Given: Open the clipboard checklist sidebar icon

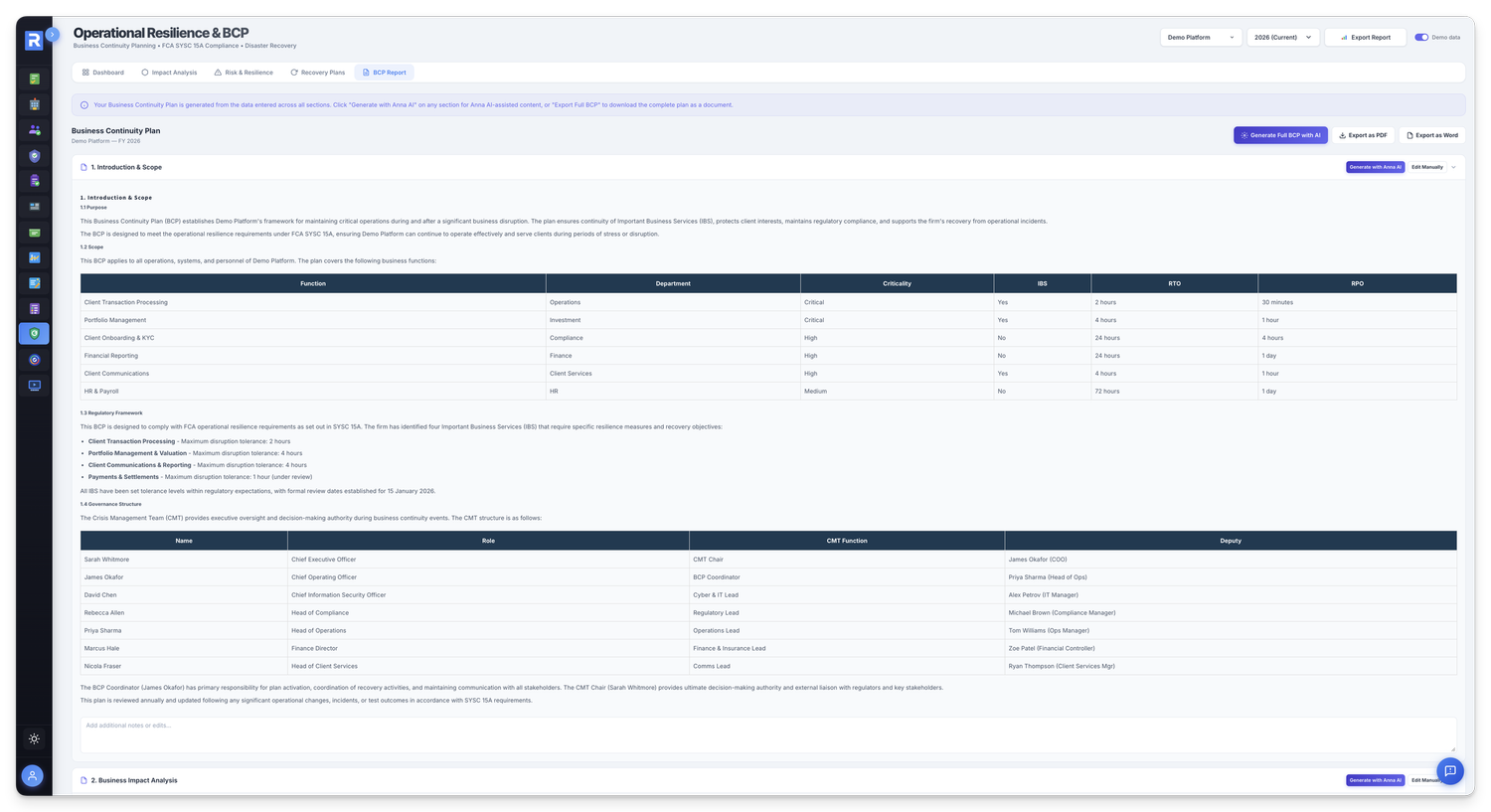Looking at the screenshot, I should tap(34, 182).
